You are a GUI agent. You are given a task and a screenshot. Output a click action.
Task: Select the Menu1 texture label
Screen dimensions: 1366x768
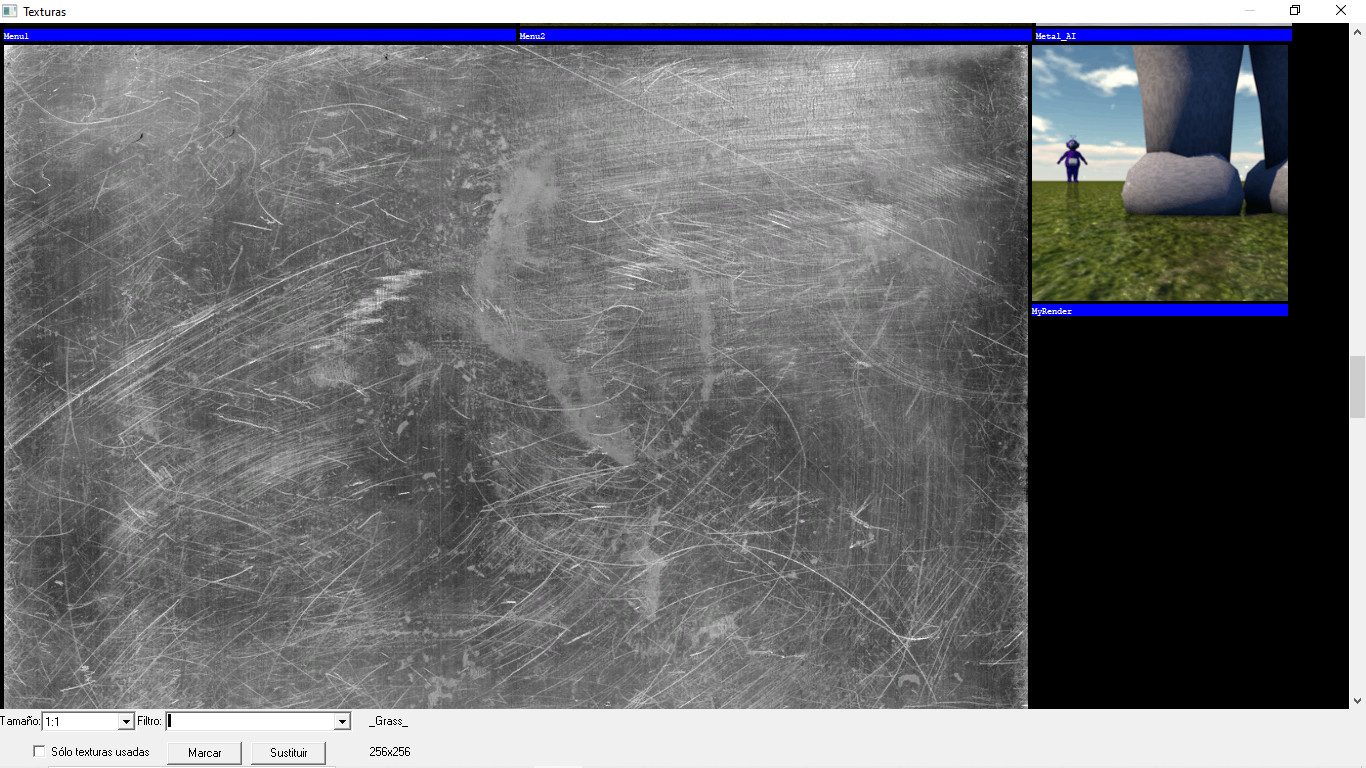(x=259, y=36)
